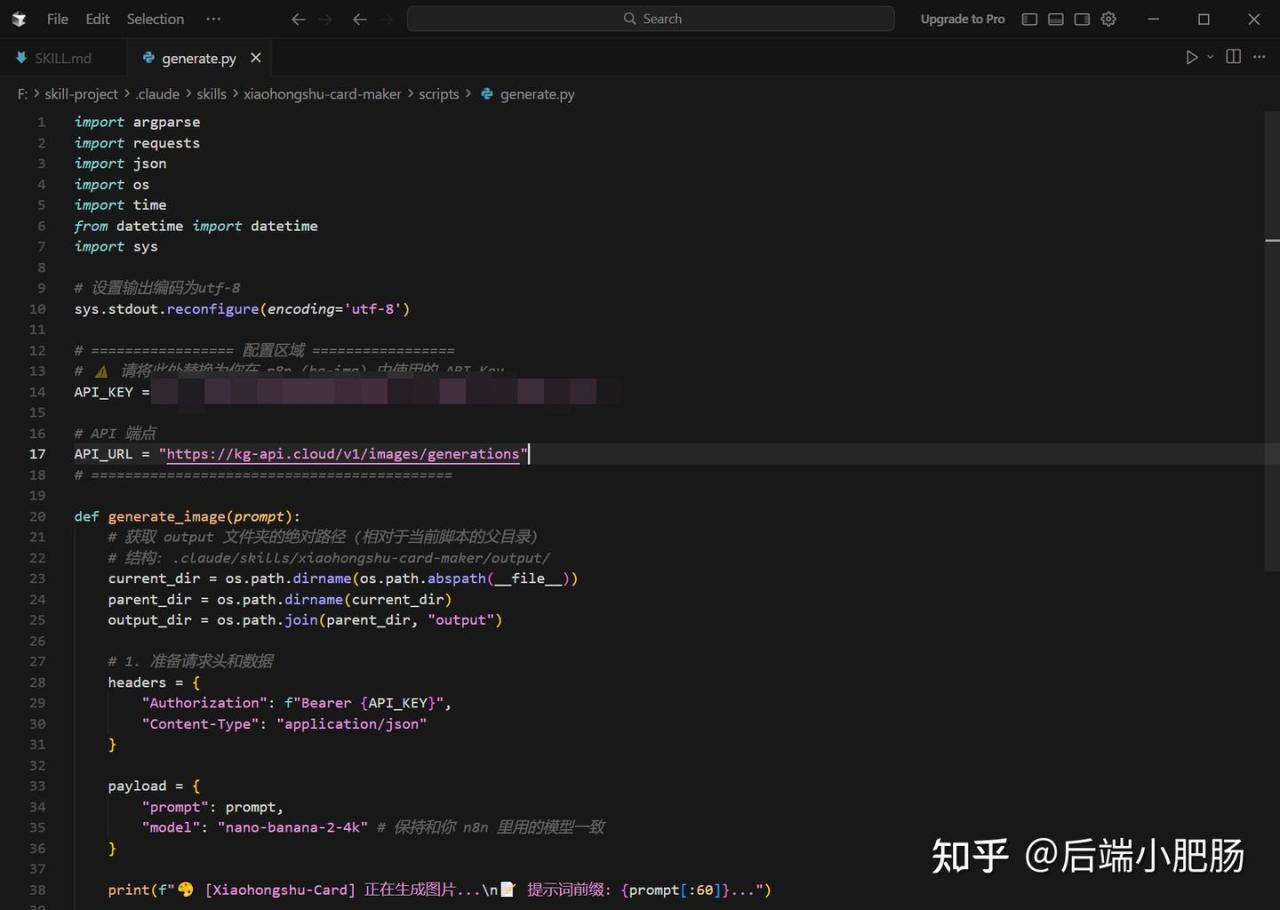The width and height of the screenshot is (1280, 910).
Task: Toggle the secondary sidebar layout icon
Action: [x=1082, y=19]
